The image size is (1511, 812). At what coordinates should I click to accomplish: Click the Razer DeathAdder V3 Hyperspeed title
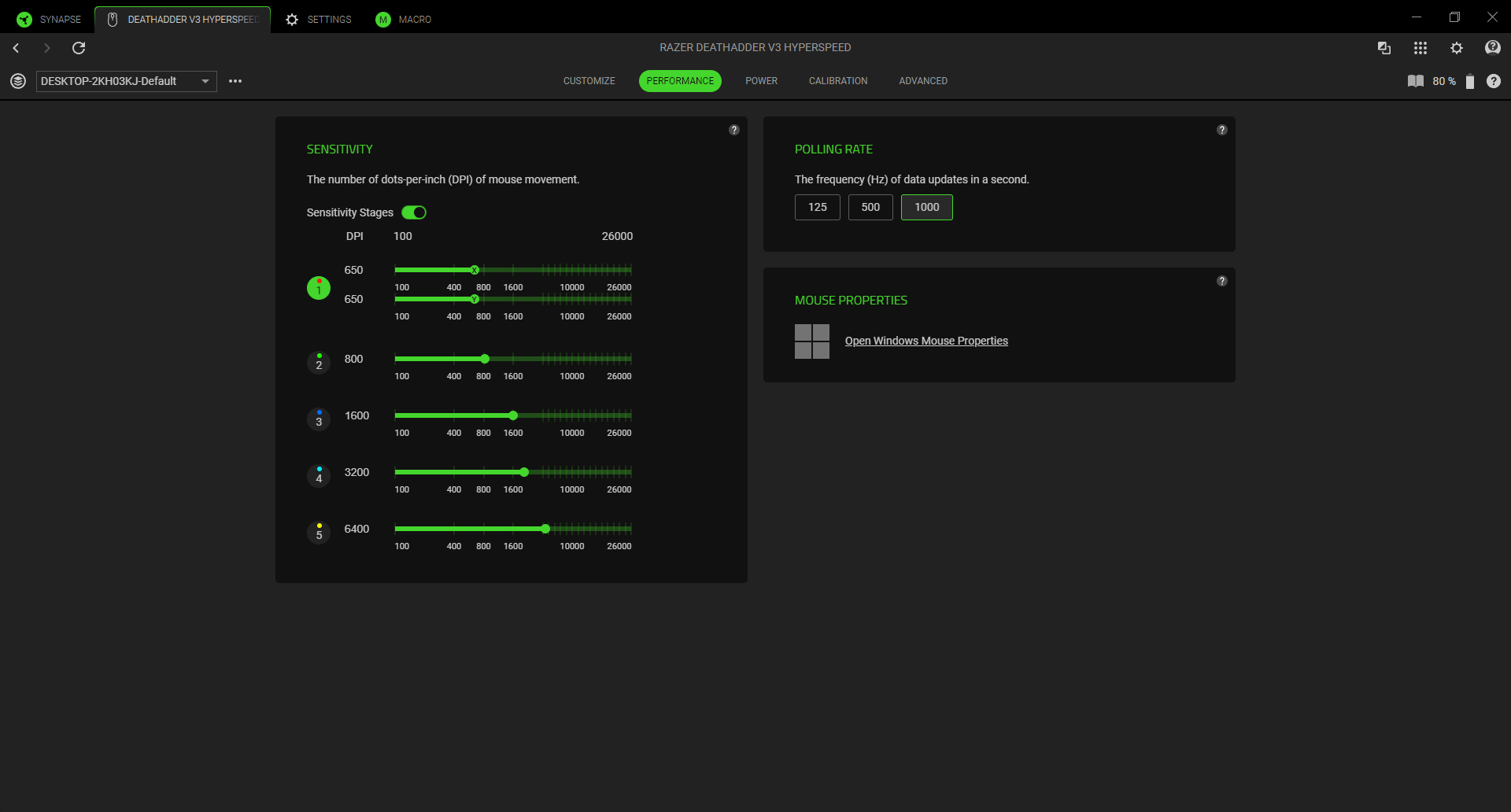tap(755, 47)
